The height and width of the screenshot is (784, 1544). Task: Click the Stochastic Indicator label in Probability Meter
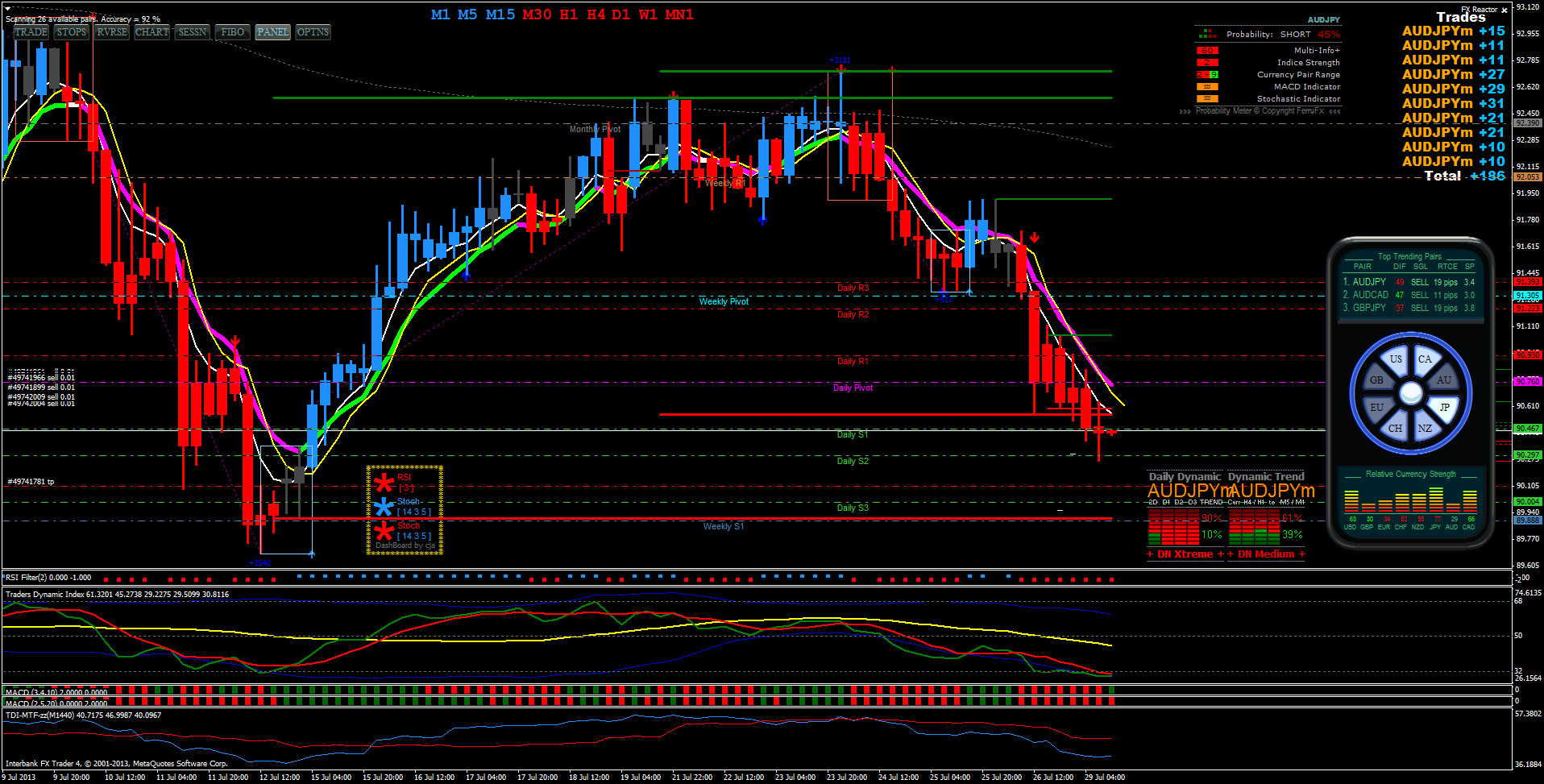coord(1299,99)
